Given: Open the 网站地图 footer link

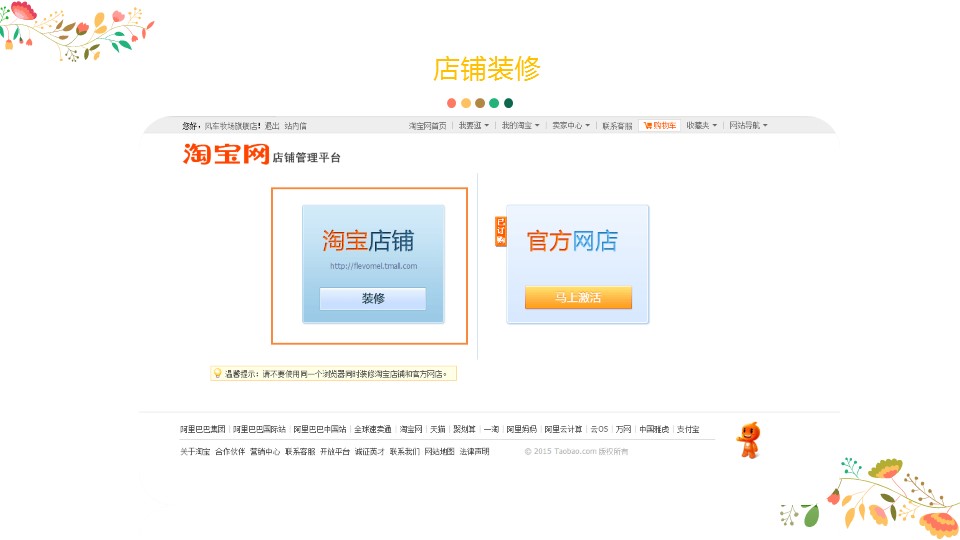Looking at the screenshot, I should [440, 451].
